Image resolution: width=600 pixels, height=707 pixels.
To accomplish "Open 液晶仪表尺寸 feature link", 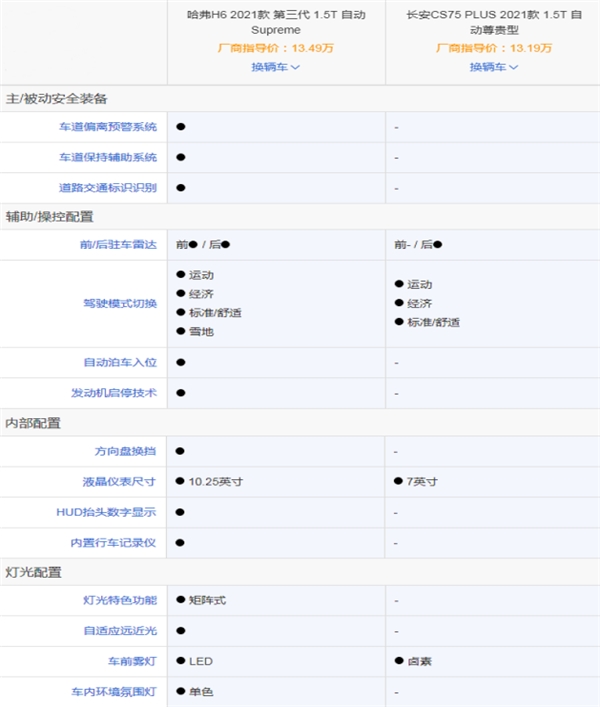I will pyautogui.click(x=120, y=481).
